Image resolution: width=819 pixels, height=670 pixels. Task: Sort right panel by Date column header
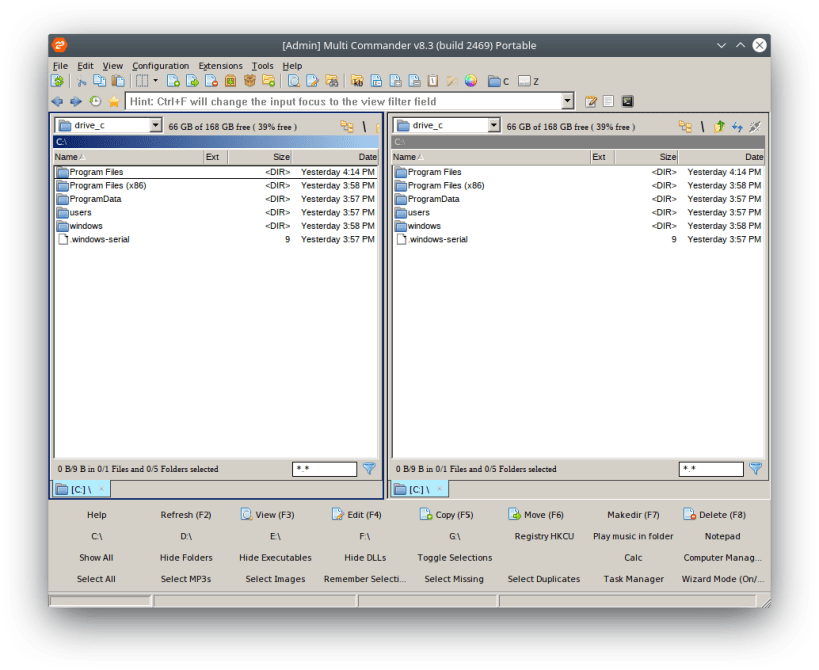[x=721, y=157]
